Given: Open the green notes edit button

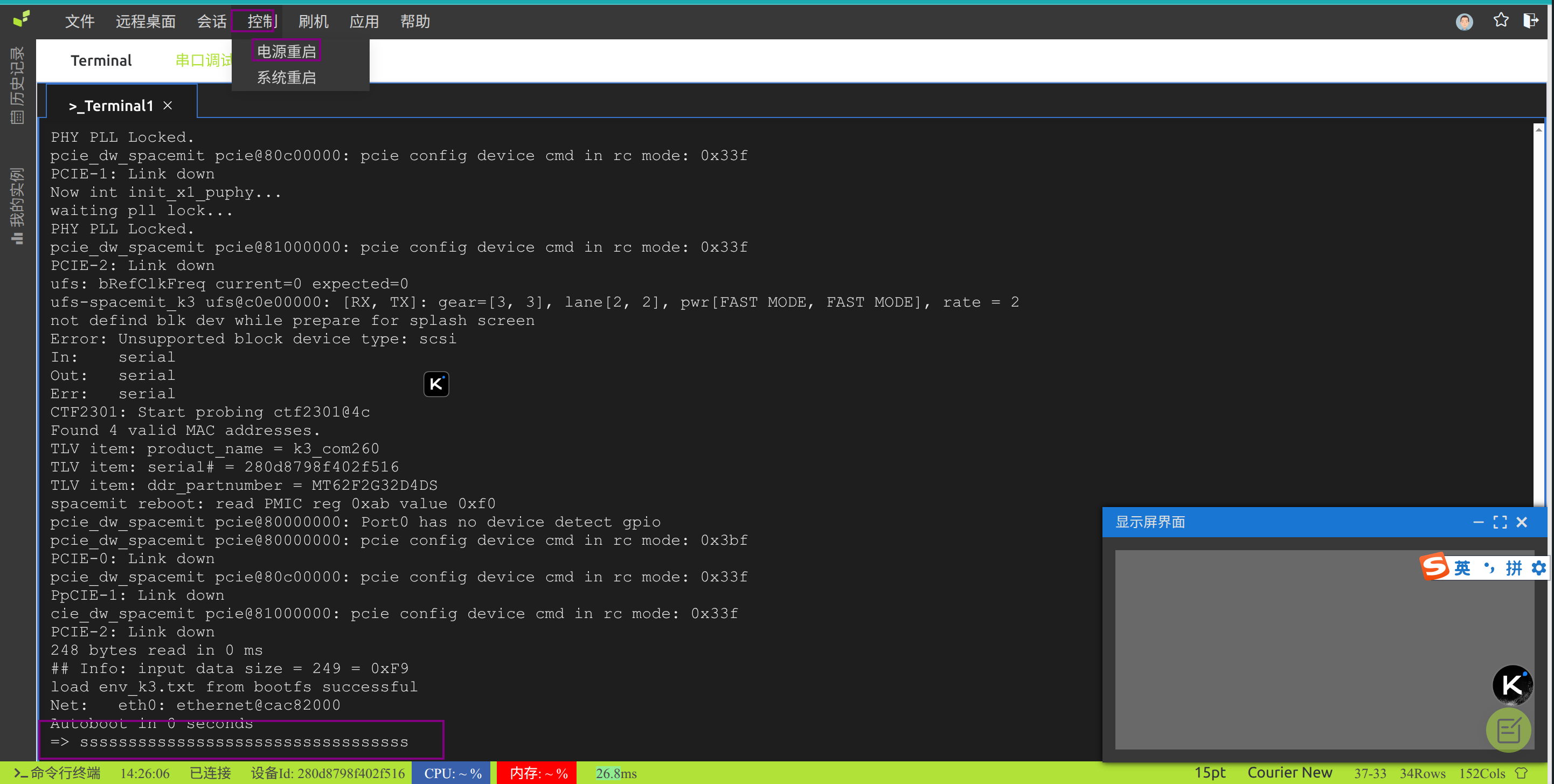Looking at the screenshot, I should pyautogui.click(x=1508, y=730).
